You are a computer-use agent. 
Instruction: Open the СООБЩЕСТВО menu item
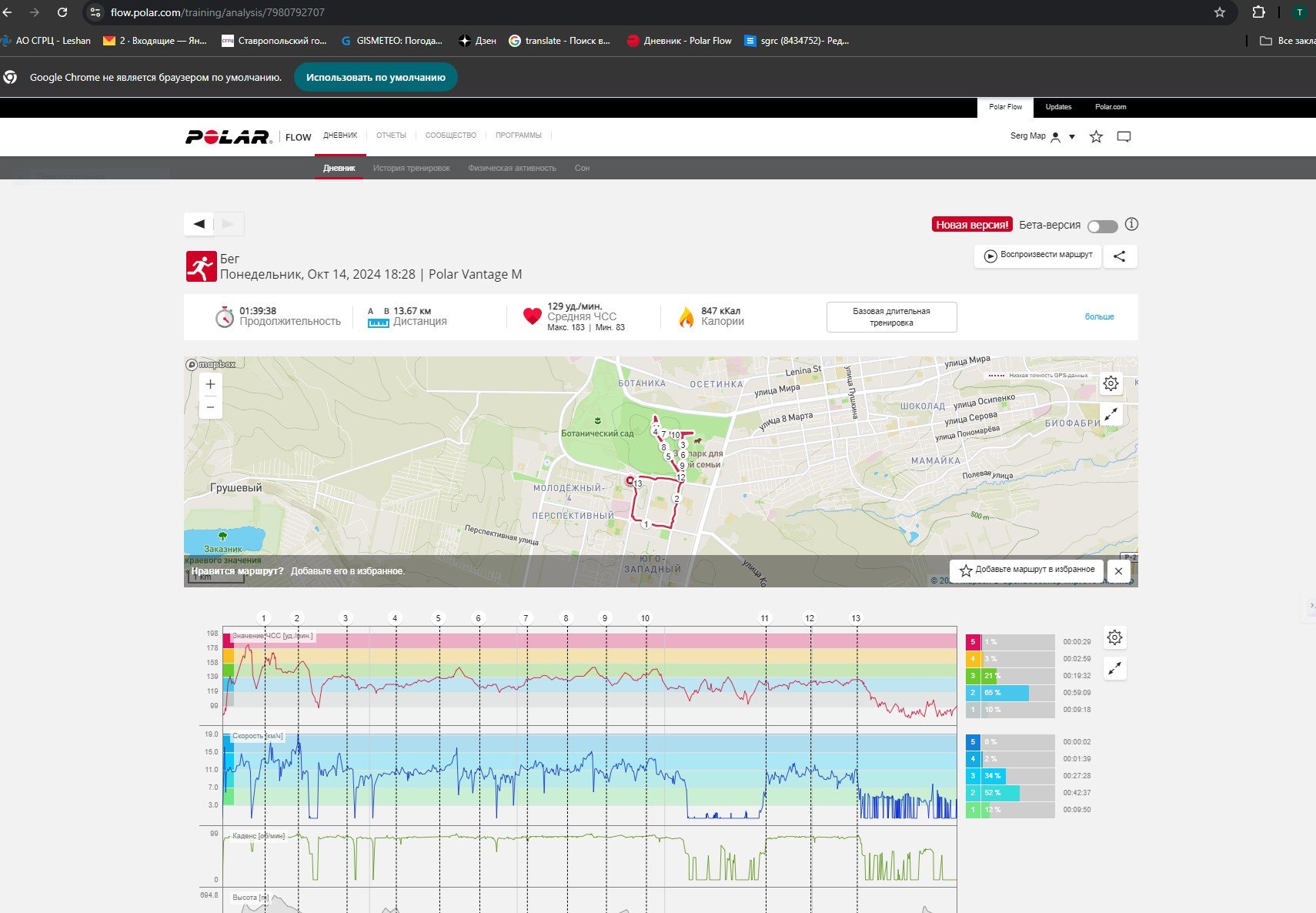coord(451,135)
